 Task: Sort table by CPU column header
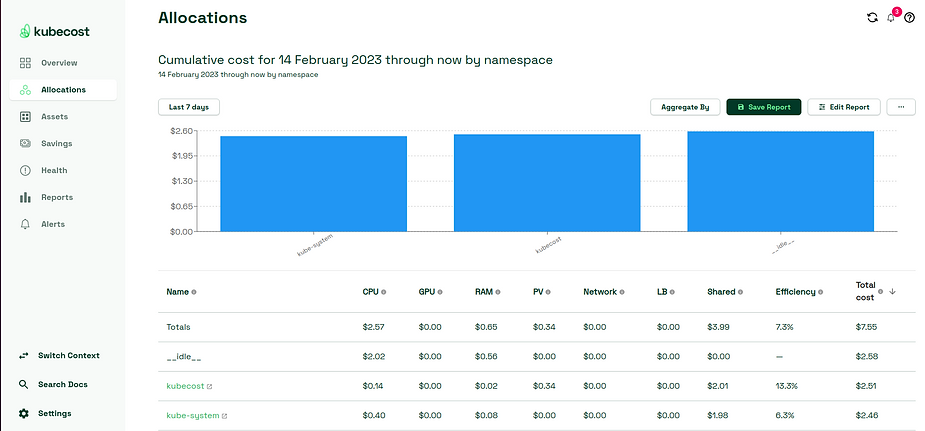click(x=370, y=292)
